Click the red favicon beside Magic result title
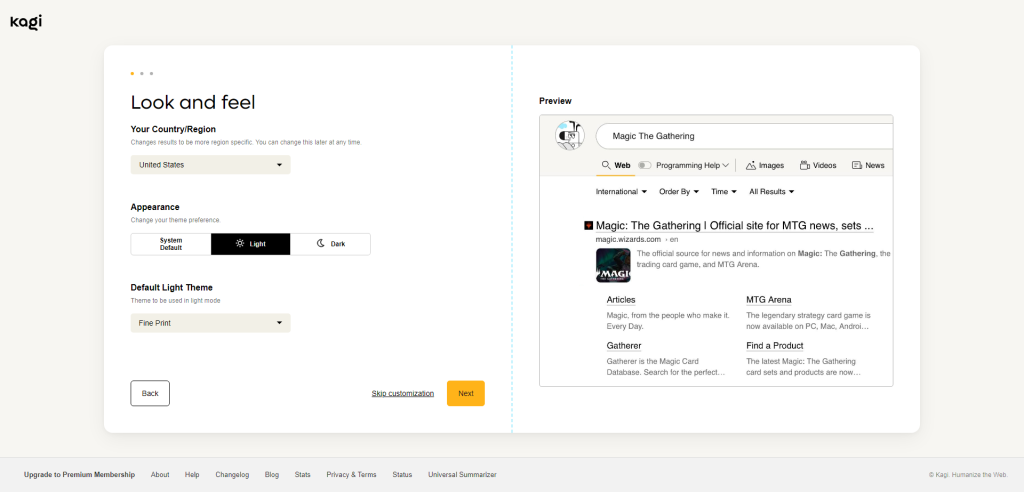 pos(588,226)
